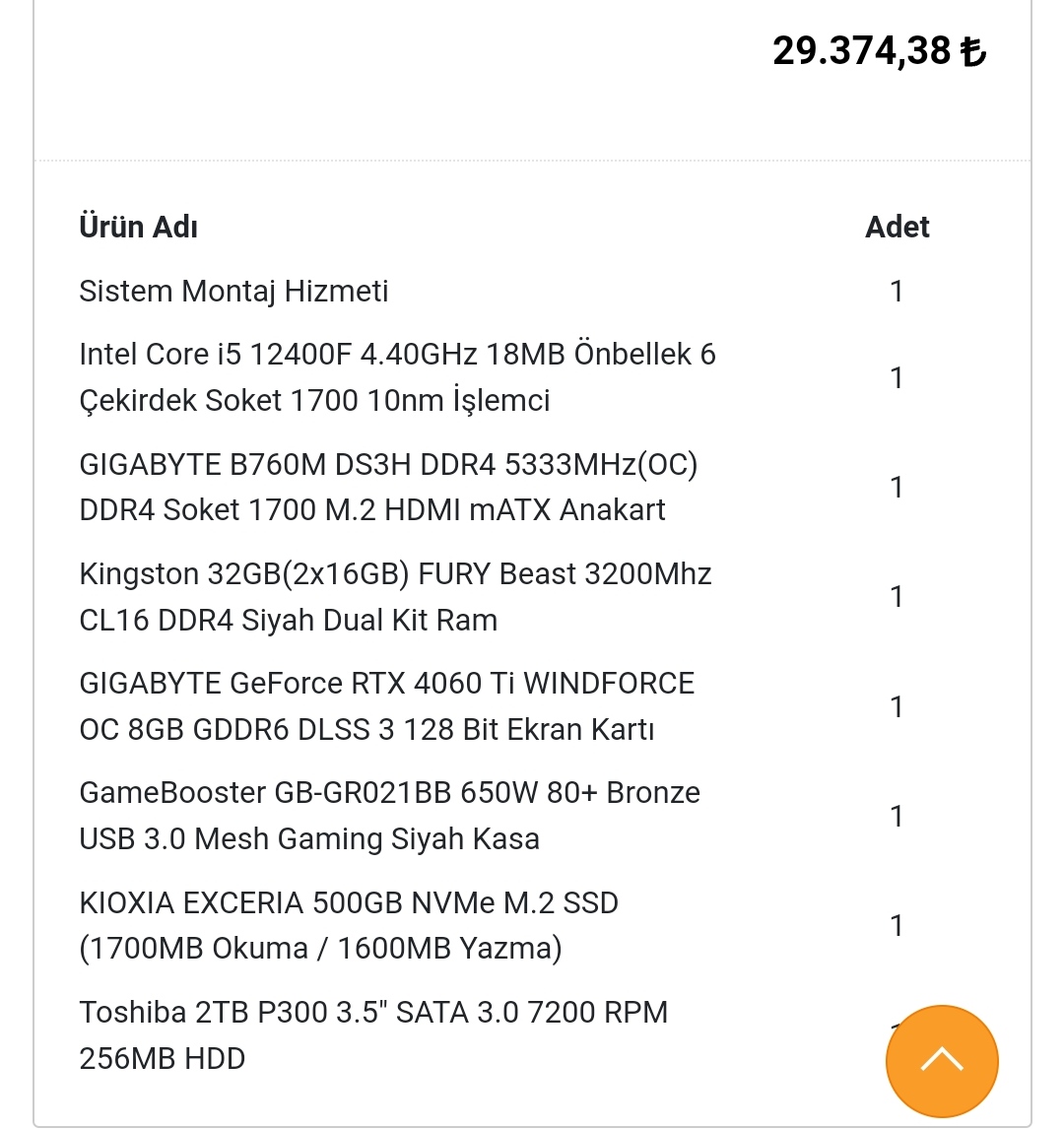Click the 29.374,38 ₺ total price

click(880, 51)
